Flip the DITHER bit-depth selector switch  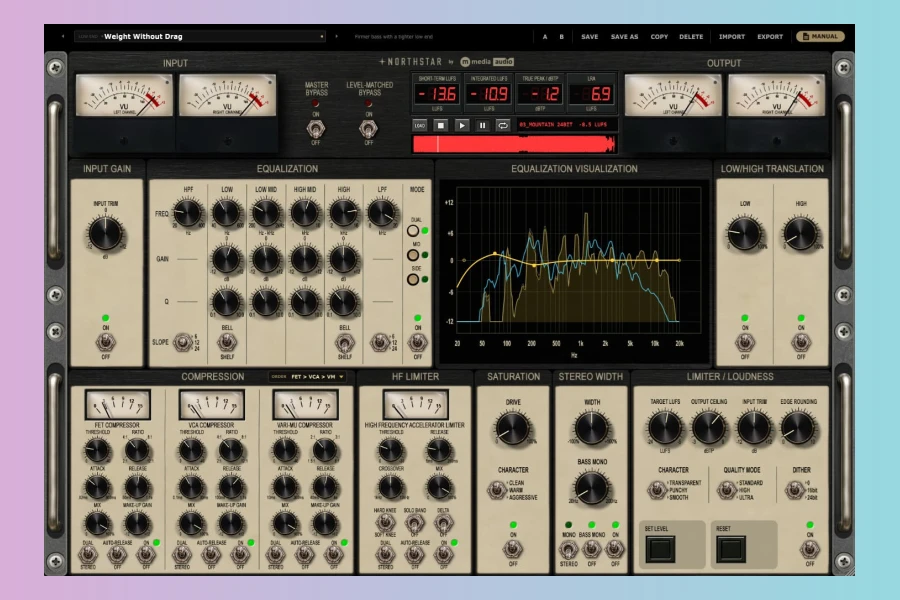(x=794, y=490)
